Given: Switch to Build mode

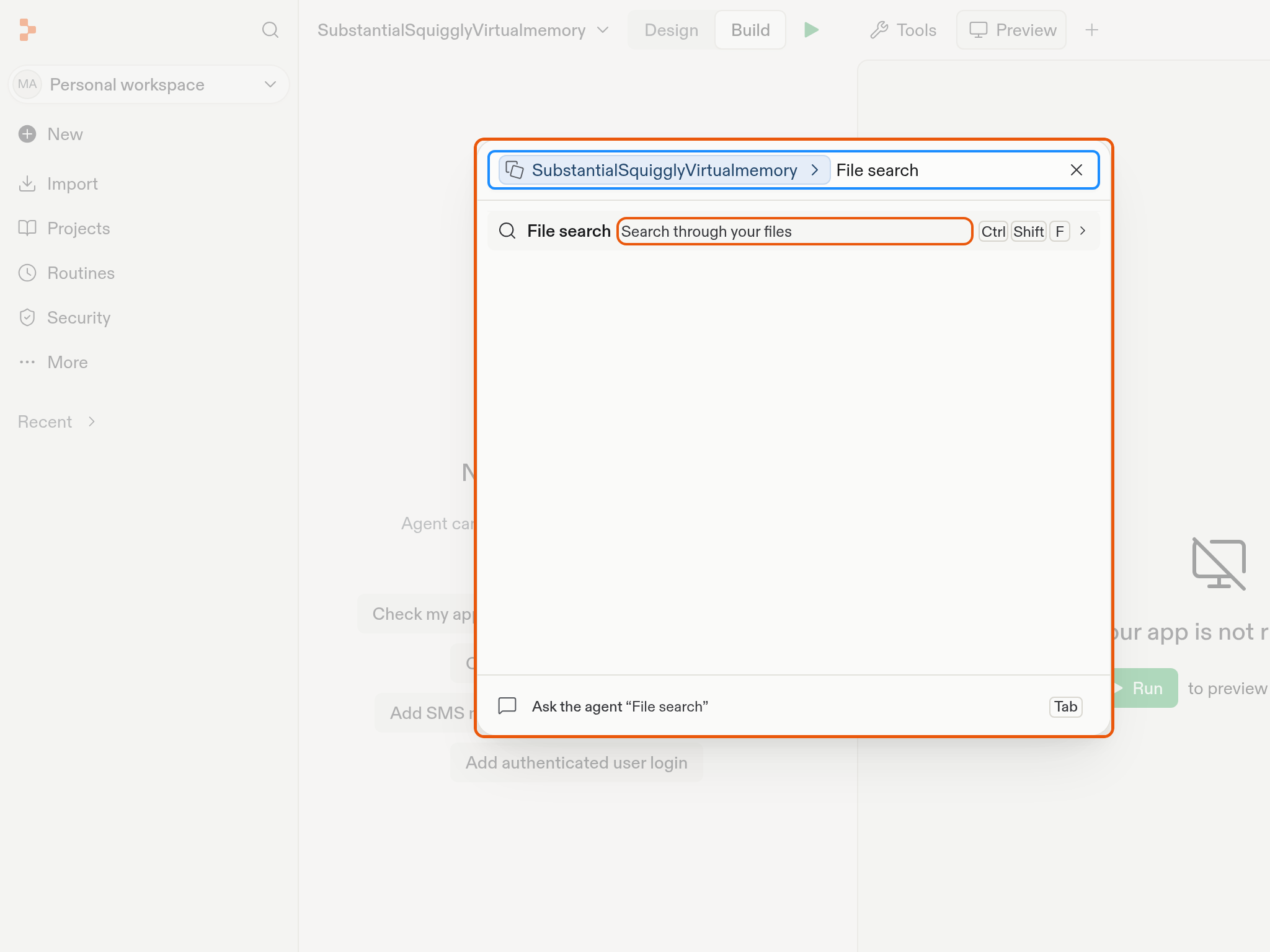Looking at the screenshot, I should [x=750, y=30].
